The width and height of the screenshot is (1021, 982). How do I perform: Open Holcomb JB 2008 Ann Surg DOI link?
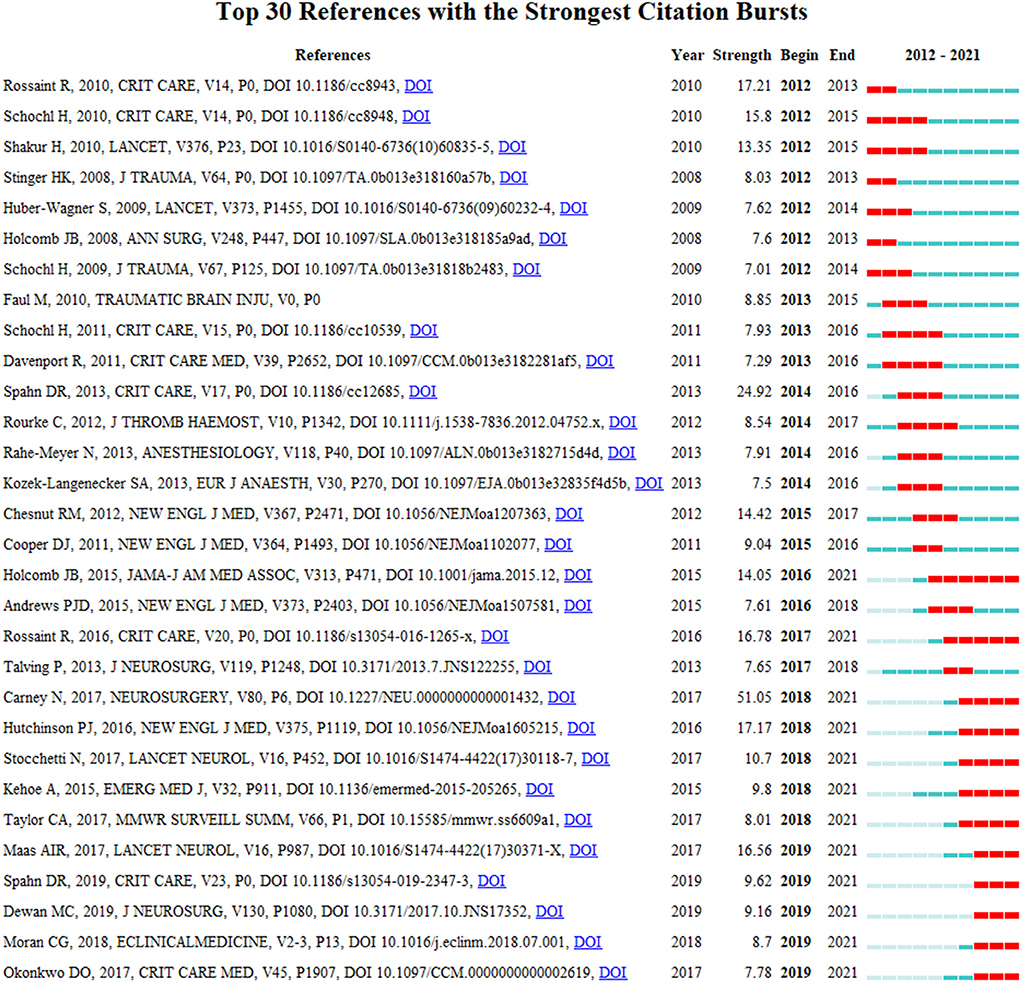(553, 239)
